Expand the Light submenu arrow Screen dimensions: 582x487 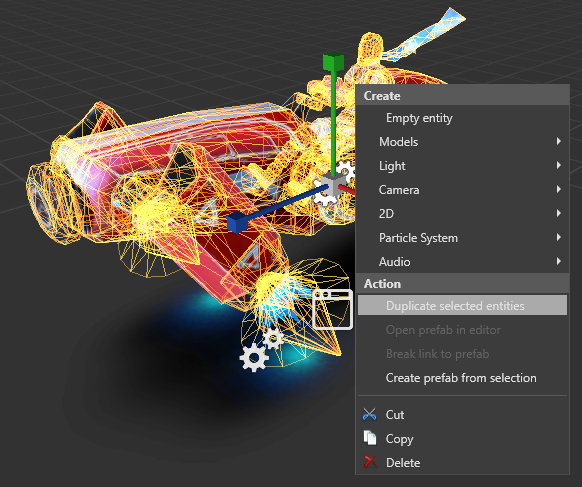[x=559, y=166]
